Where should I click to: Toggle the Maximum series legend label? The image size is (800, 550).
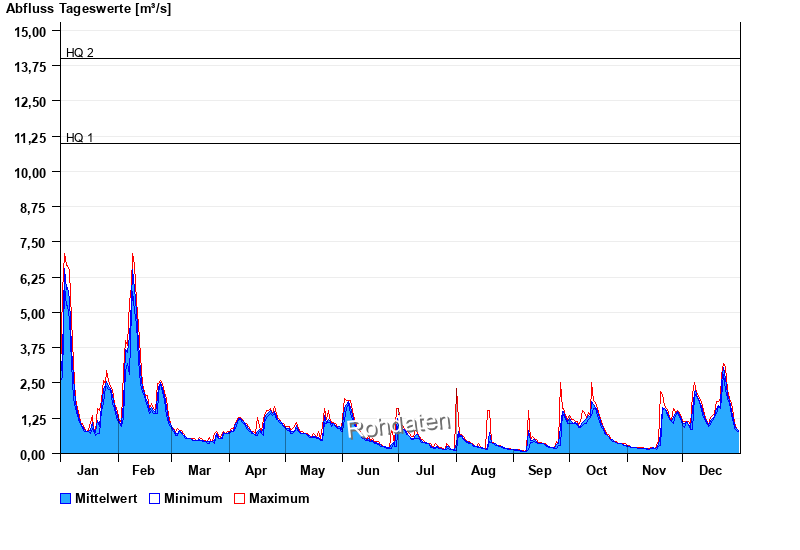(x=279, y=498)
